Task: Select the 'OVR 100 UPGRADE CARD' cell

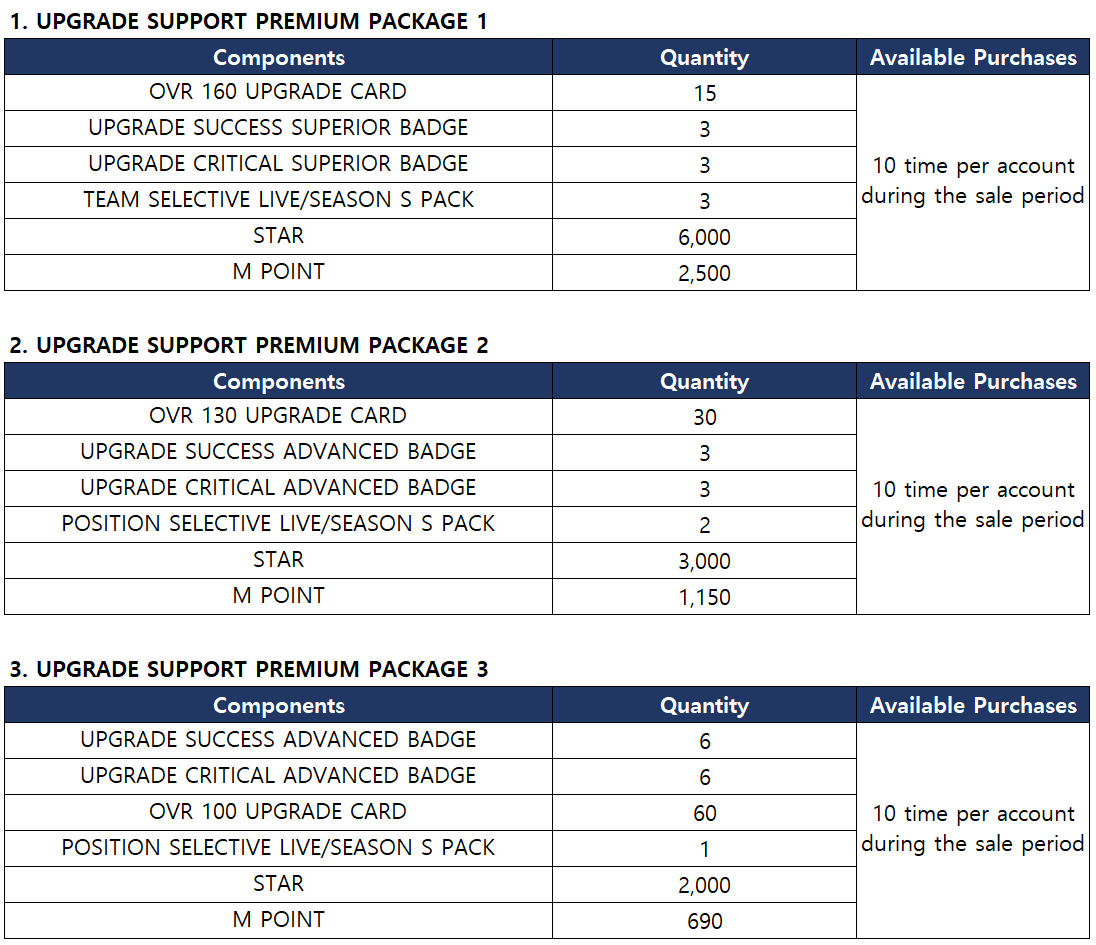Action: tap(278, 812)
